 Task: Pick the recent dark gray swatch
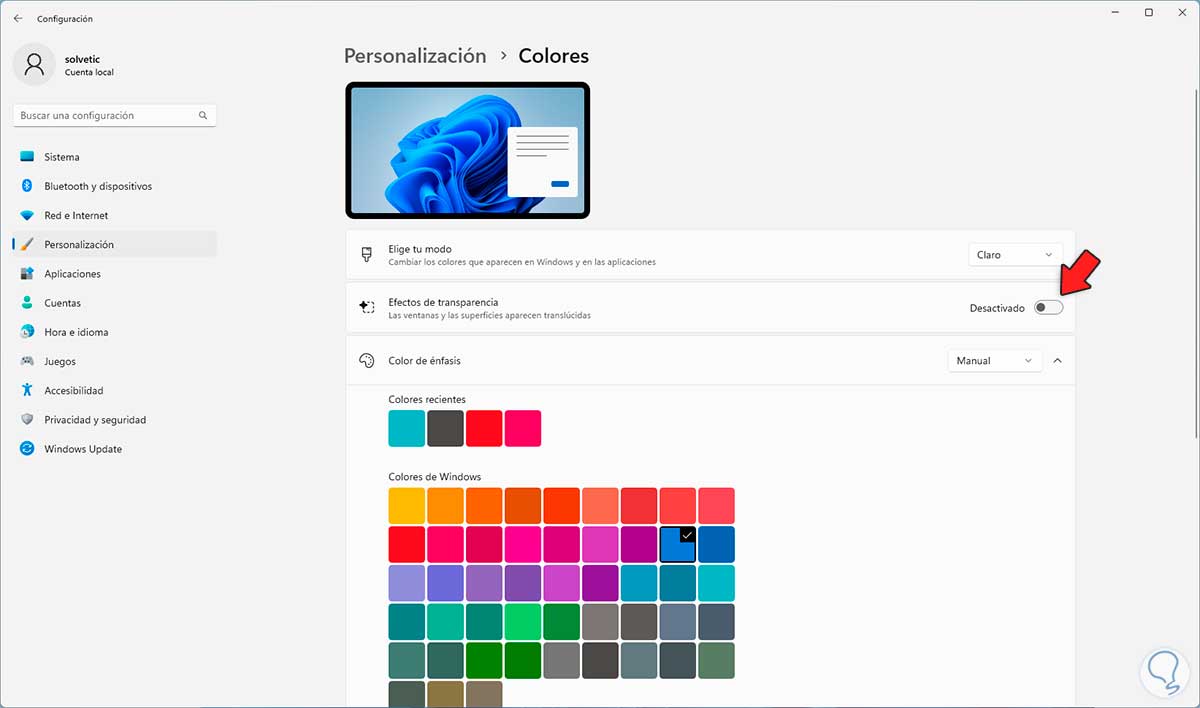tap(445, 428)
